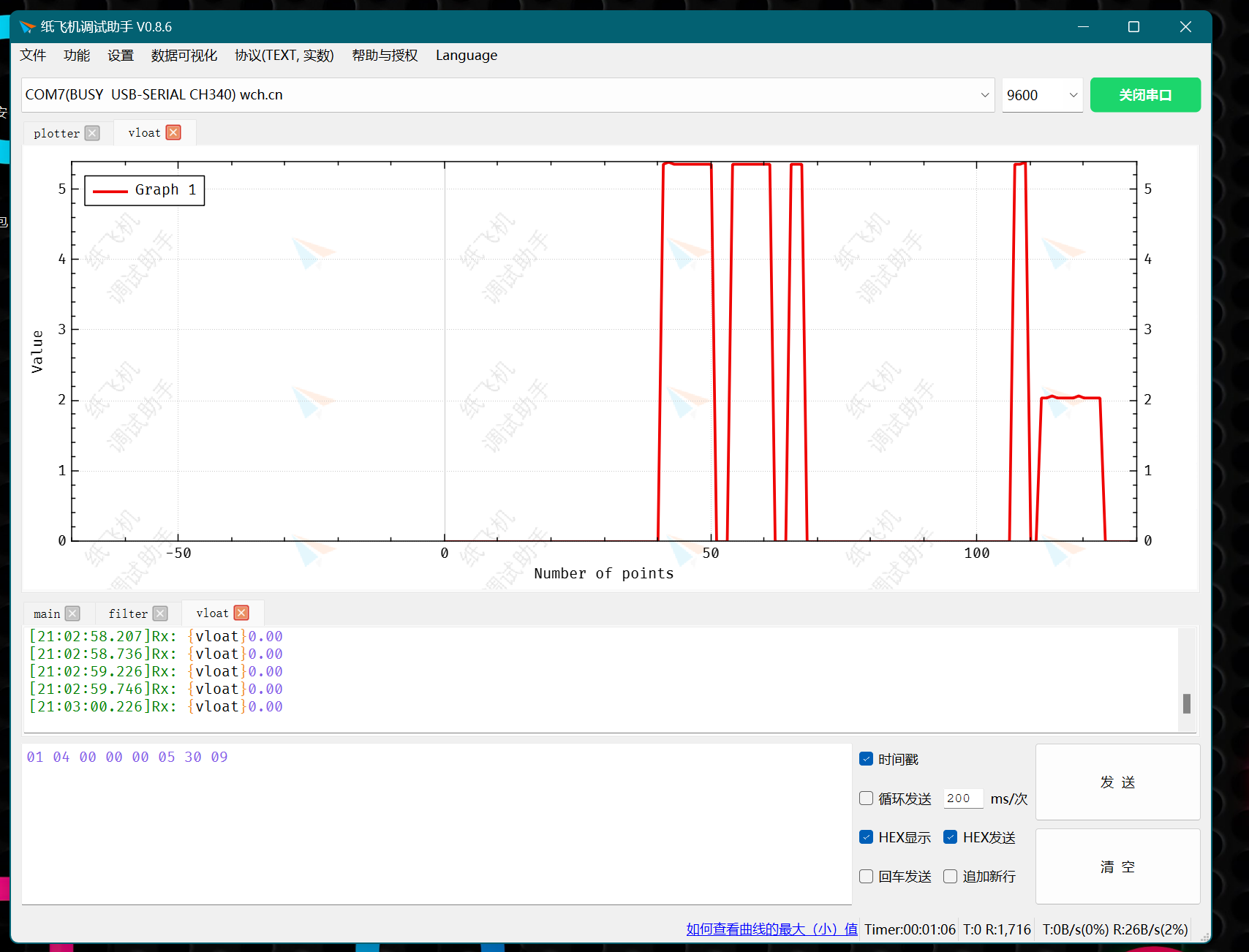This screenshot has height=952, width=1249.
Task: Click the log panel vertical scrollbar thumb
Action: pos(1187,703)
